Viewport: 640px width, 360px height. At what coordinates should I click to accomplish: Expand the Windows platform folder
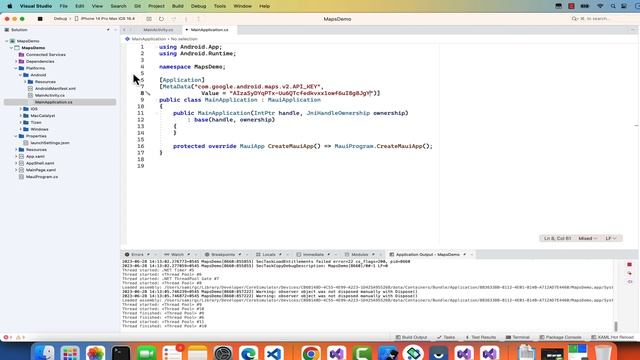point(20,129)
